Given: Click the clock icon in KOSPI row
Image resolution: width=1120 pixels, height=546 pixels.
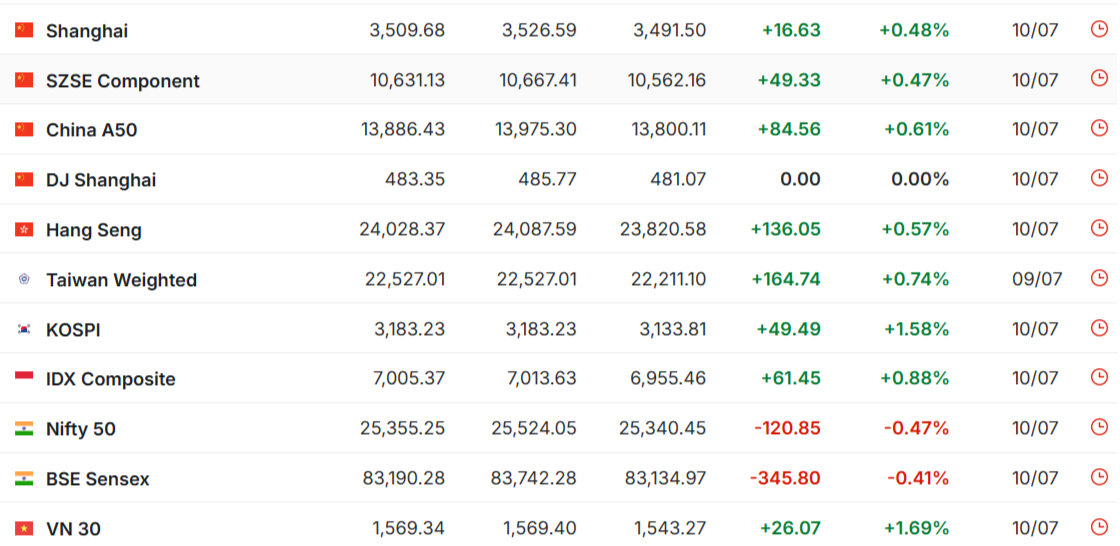Looking at the screenshot, I should 1099,328.
